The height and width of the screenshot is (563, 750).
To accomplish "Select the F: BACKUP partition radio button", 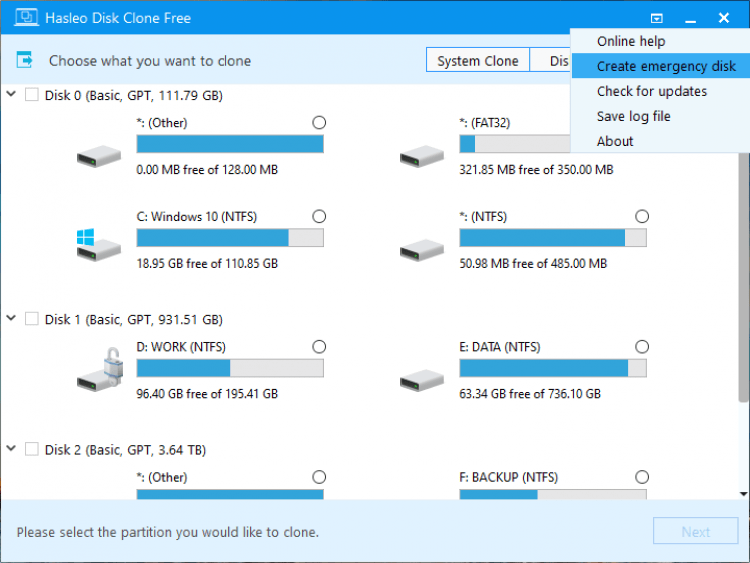I will coord(642,477).
